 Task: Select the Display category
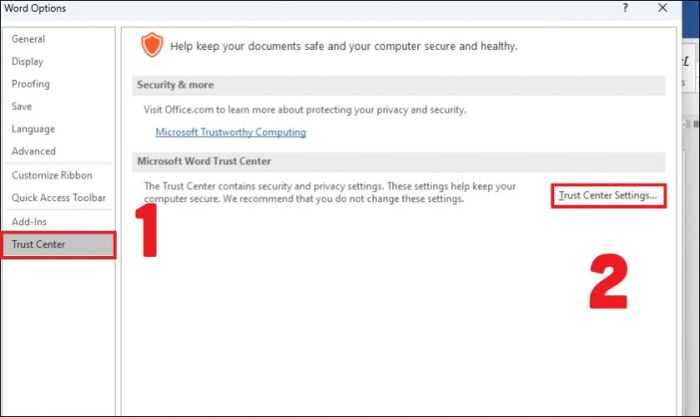point(27,62)
